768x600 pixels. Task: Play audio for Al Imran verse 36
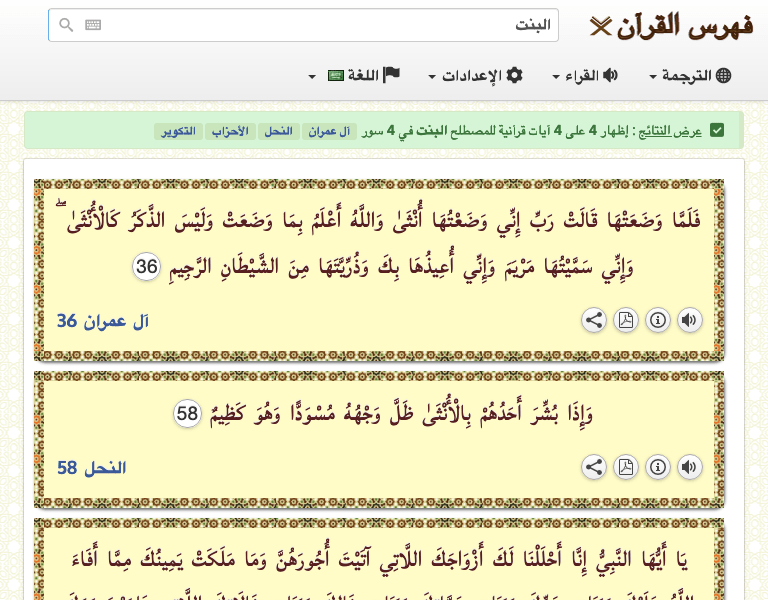coord(690,320)
